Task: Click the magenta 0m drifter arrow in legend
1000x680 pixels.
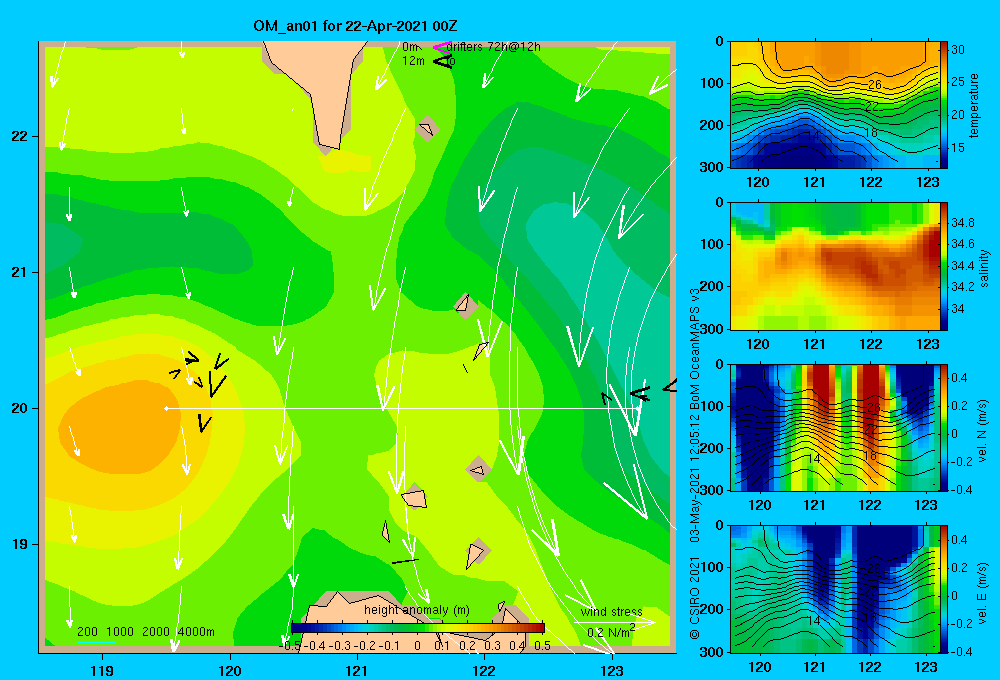Action: (x=441, y=47)
